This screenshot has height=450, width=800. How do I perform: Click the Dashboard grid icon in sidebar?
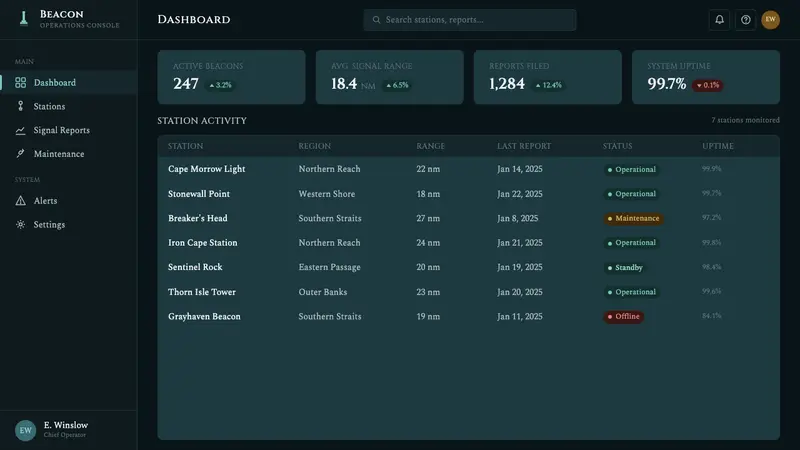[x=20, y=83]
